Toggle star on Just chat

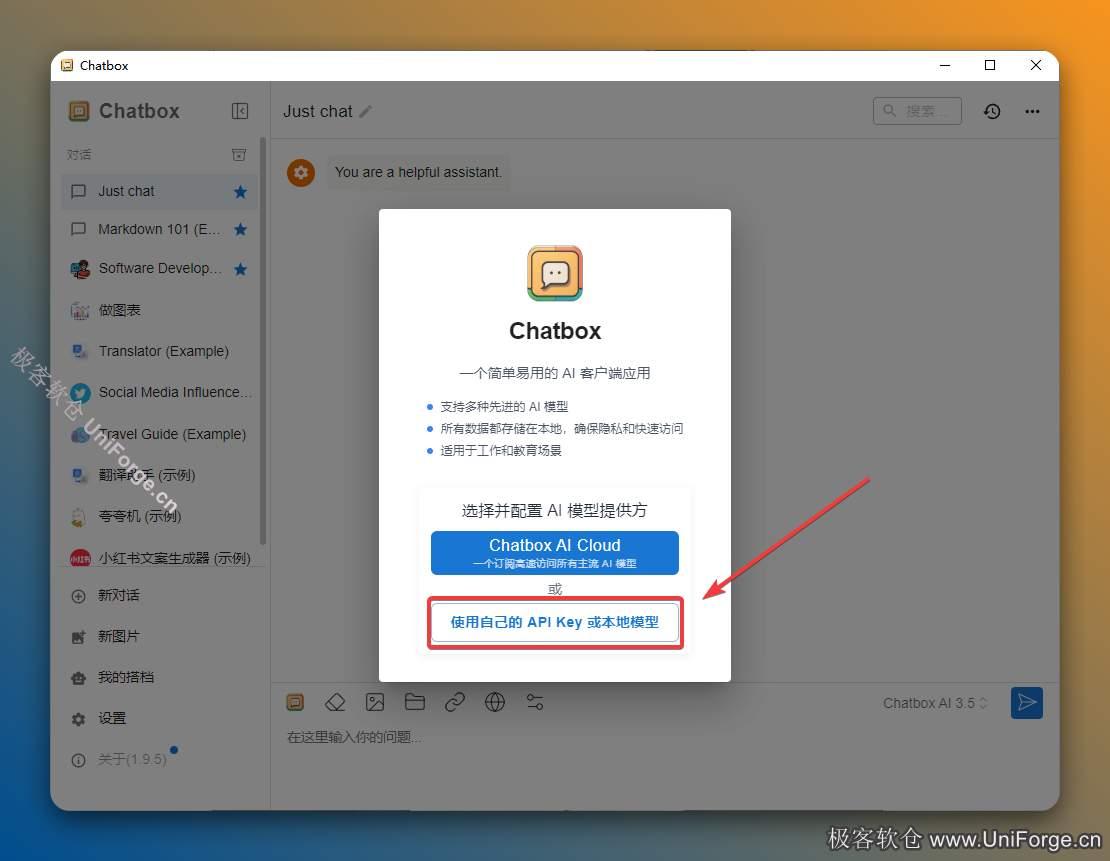[241, 192]
